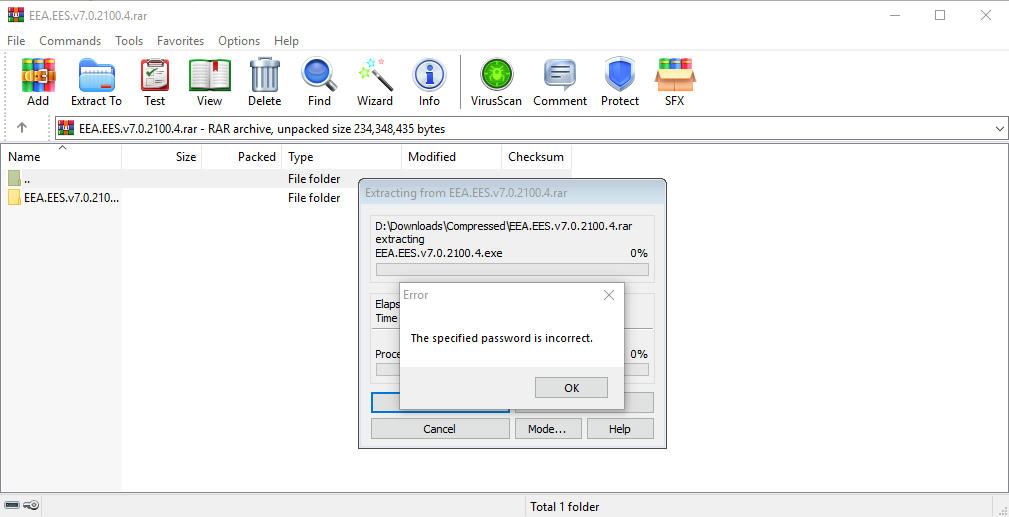Click the Find magnifier icon

pos(319,75)
